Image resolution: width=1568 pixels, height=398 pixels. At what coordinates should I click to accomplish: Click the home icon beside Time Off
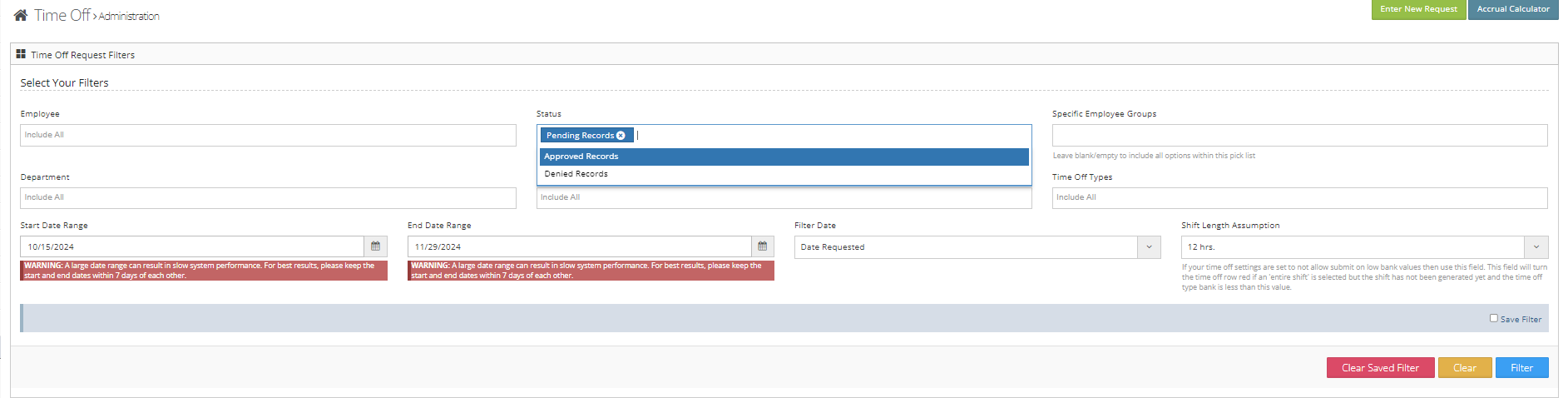(21, 15)
